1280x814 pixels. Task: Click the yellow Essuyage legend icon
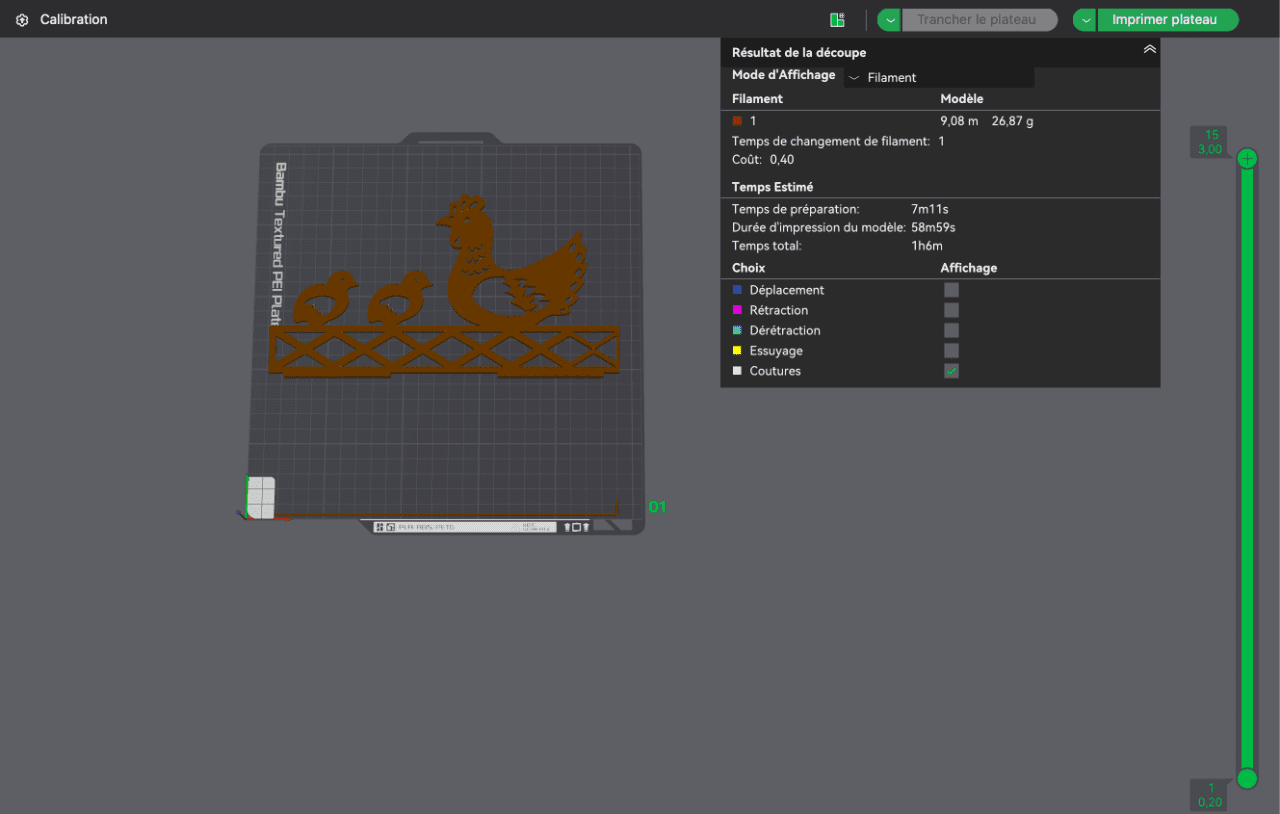coord(738,351)
